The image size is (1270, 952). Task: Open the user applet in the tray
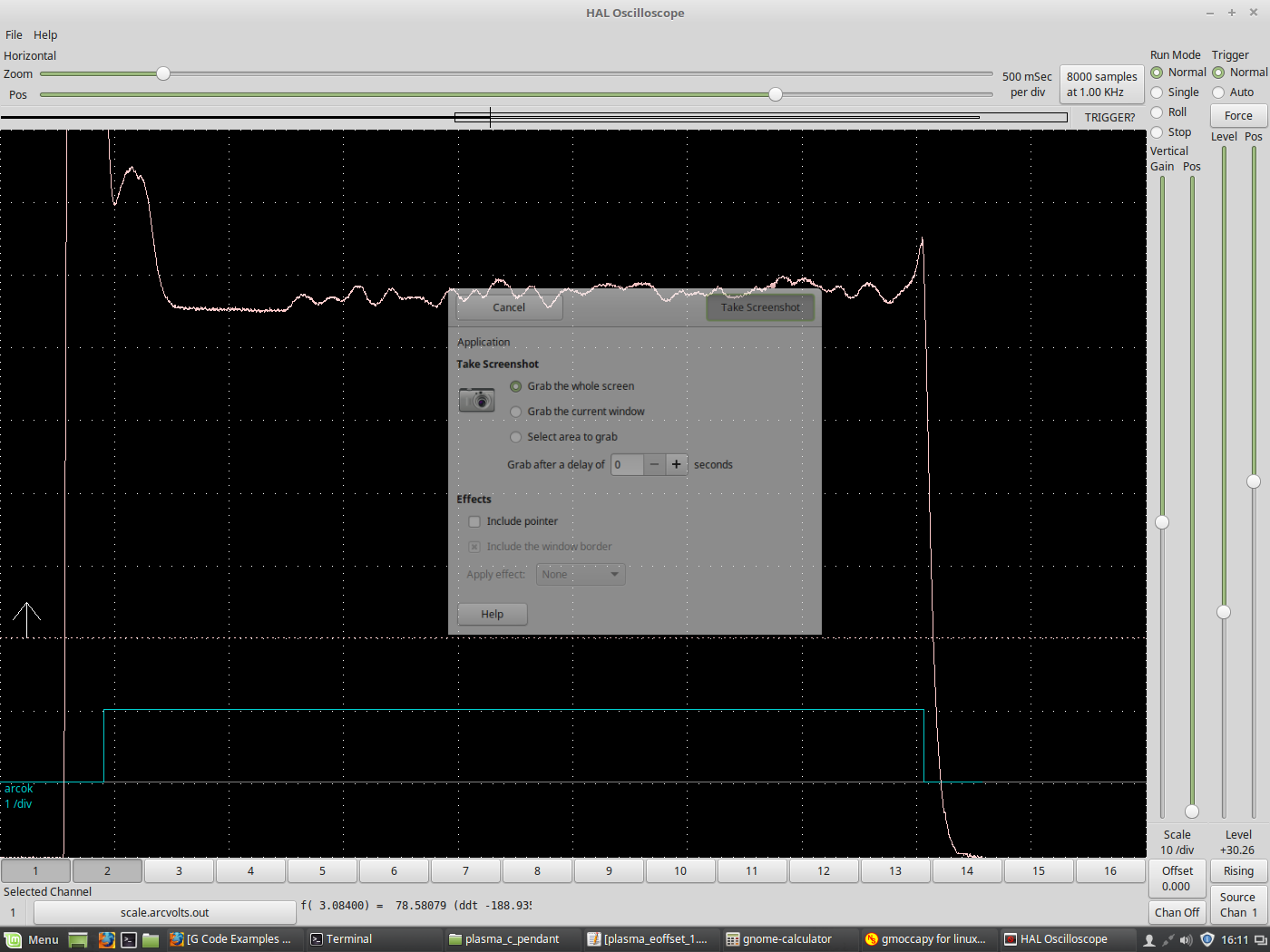point(1149,939)
